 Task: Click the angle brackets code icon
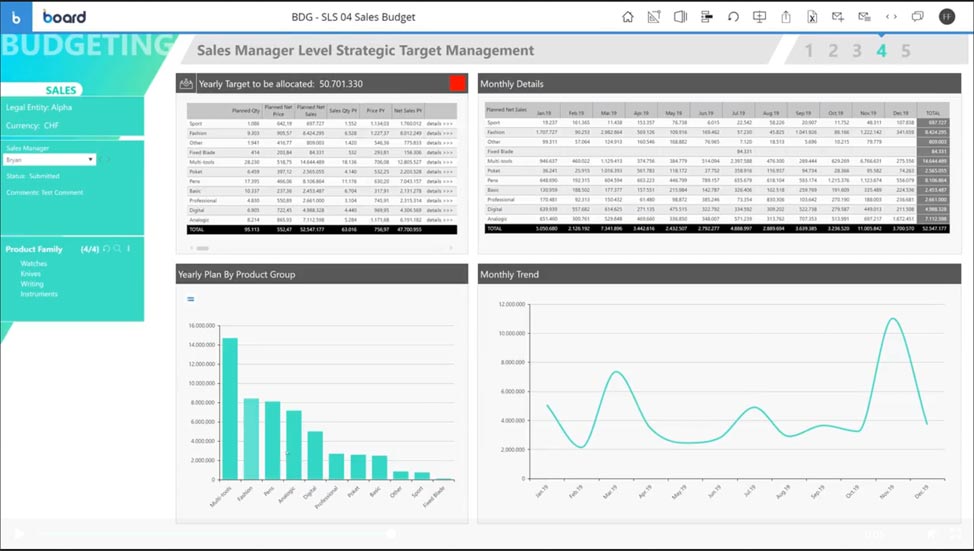[x=891, y=17]
